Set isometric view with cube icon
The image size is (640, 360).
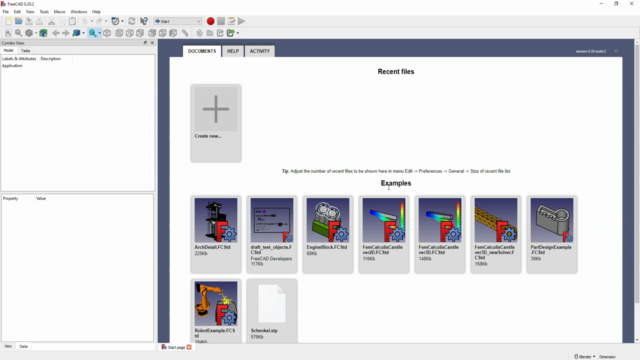107,33
